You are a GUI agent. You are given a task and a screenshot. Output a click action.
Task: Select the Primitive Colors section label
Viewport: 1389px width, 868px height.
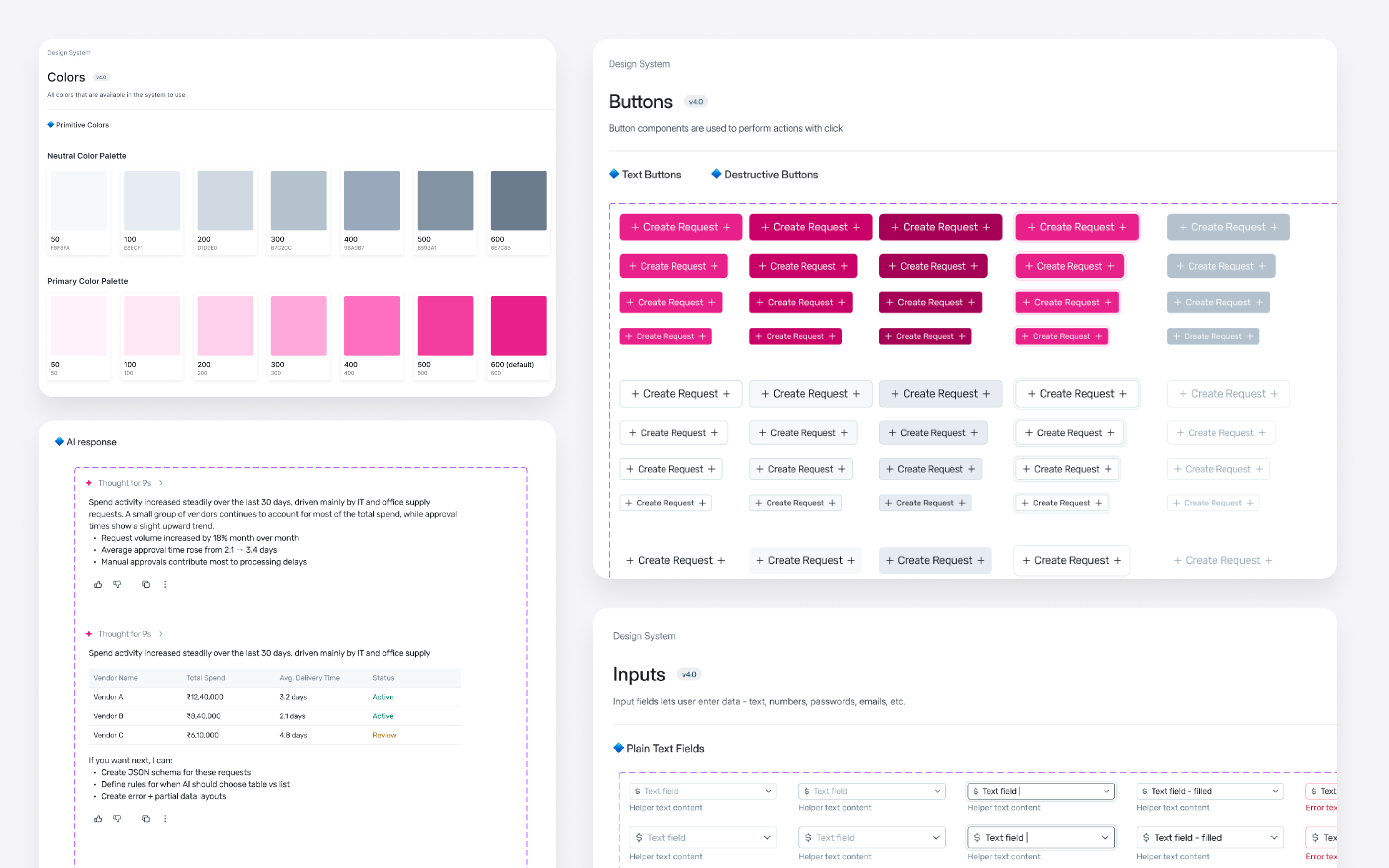pos(82,125)
